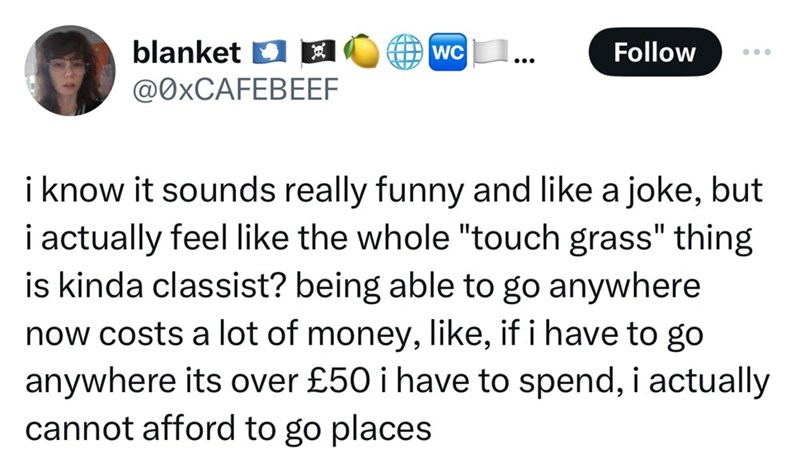Viewport: 800px width, 468px height.
Task: Click the blue WC emoji
Action: coord(444,52)
